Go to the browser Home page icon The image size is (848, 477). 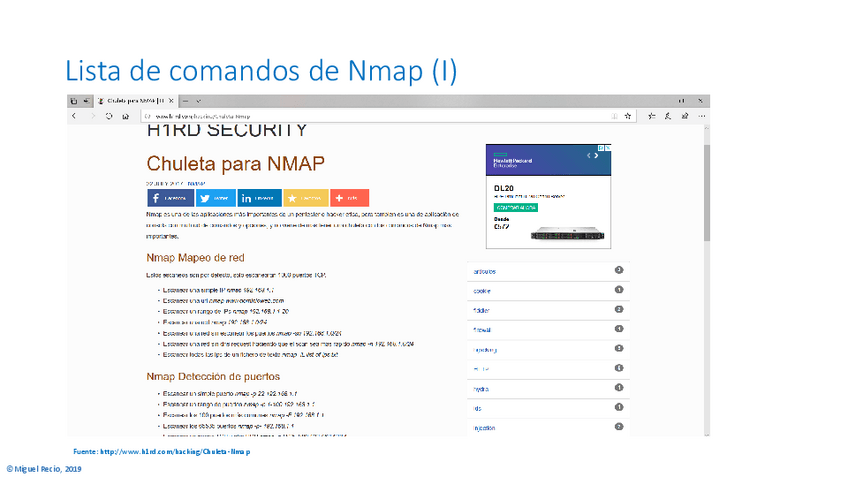125,116
